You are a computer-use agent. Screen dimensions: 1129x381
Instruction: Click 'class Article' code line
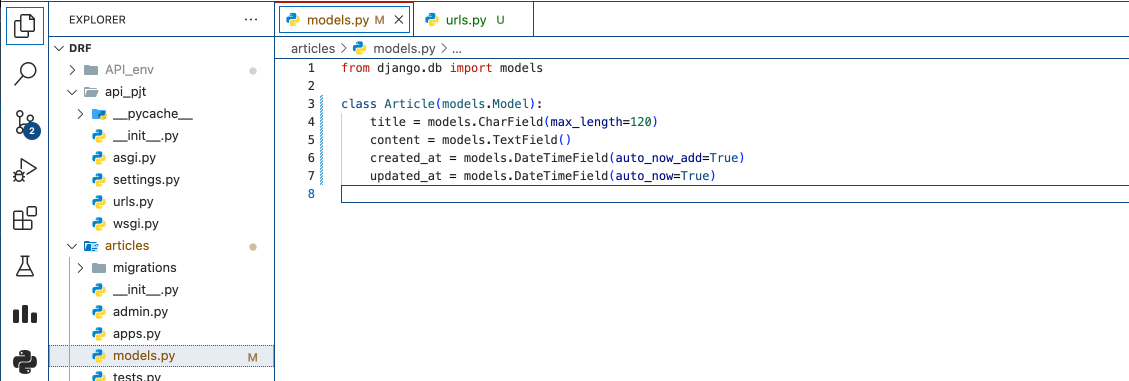[442, 104]
